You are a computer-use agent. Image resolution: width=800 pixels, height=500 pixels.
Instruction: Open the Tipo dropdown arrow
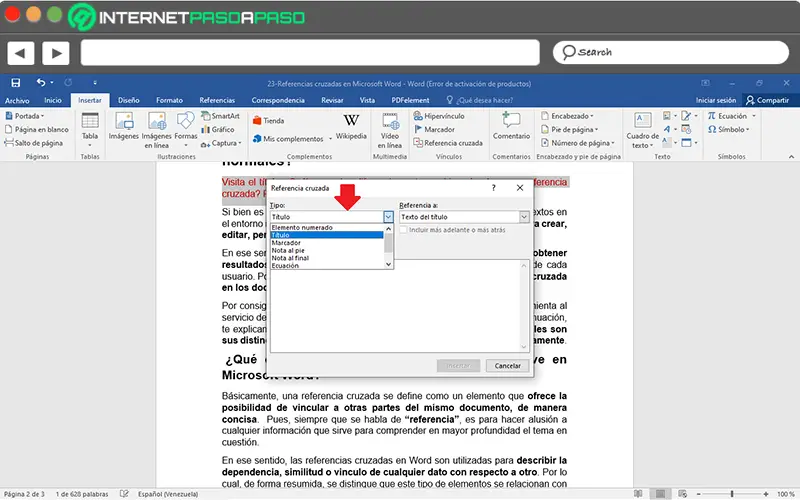pyautogui.click(x=388, y=217)
